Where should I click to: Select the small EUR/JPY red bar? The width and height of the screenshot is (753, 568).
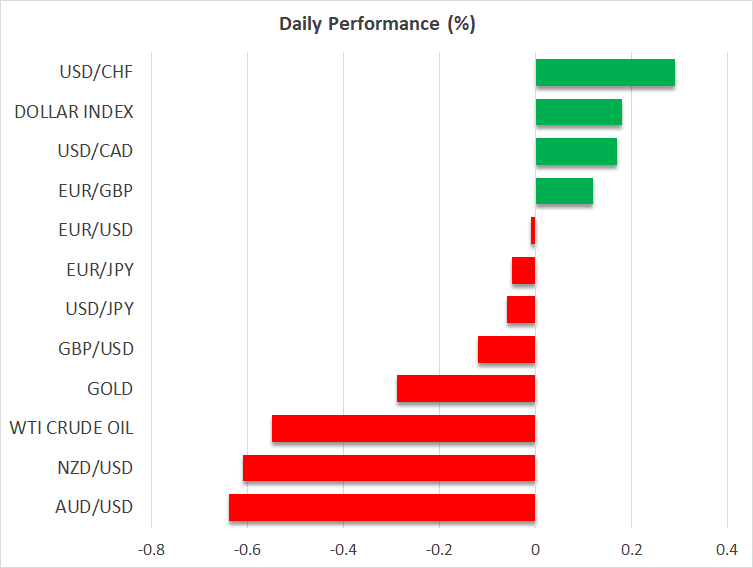(523, 270)
